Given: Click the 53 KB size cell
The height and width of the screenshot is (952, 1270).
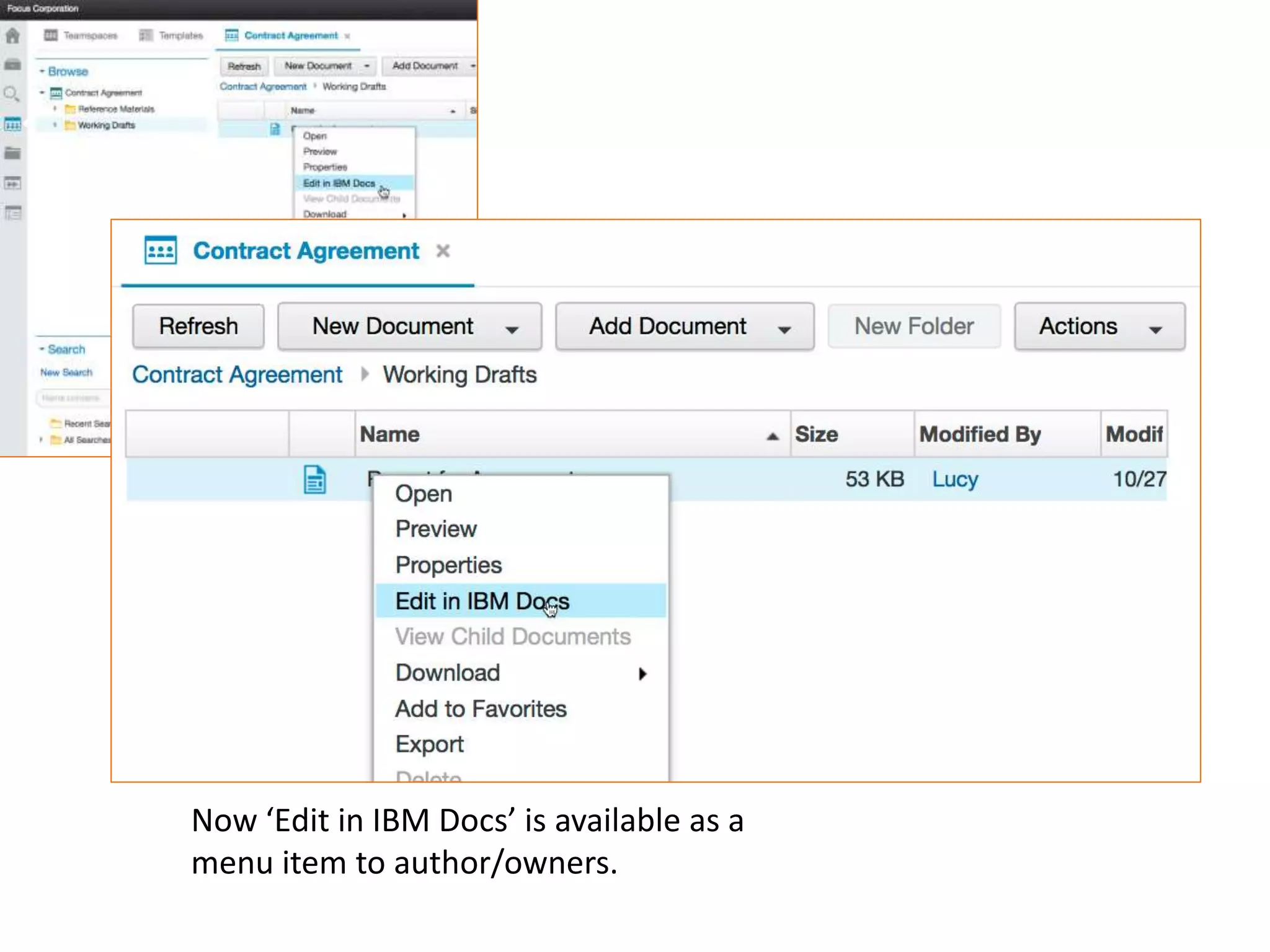Looking at the screenshot, I should (874, 479).
